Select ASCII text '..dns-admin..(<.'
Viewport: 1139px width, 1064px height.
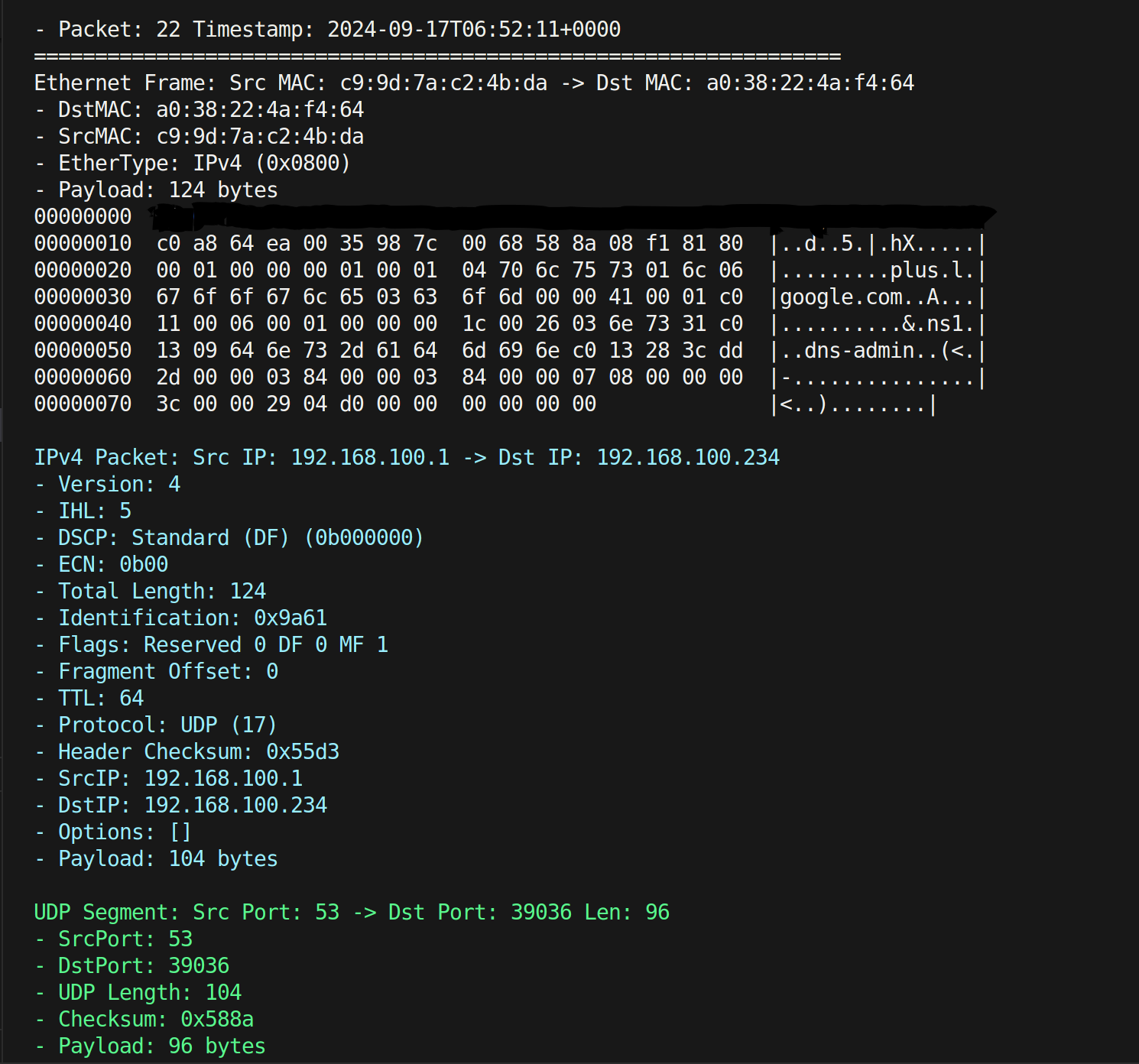pyautogui.click(x=878, y=351)
